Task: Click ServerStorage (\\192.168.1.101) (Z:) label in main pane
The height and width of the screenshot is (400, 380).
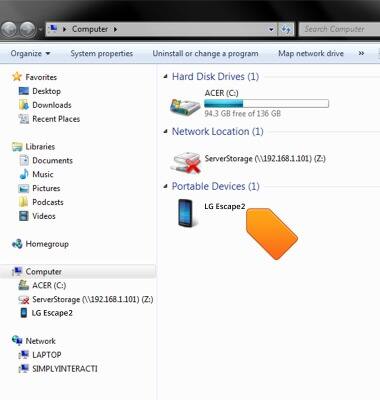Action: coord(265,158)
